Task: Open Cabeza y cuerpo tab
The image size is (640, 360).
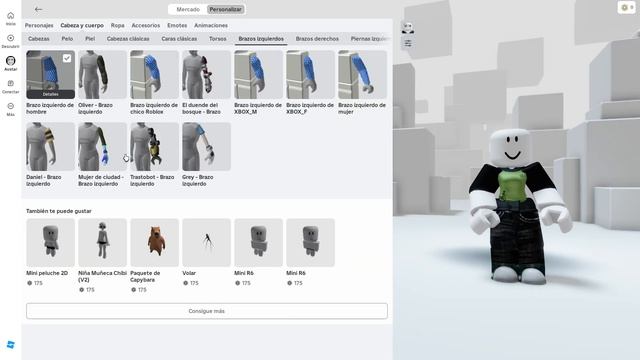Action: (82, 25)
